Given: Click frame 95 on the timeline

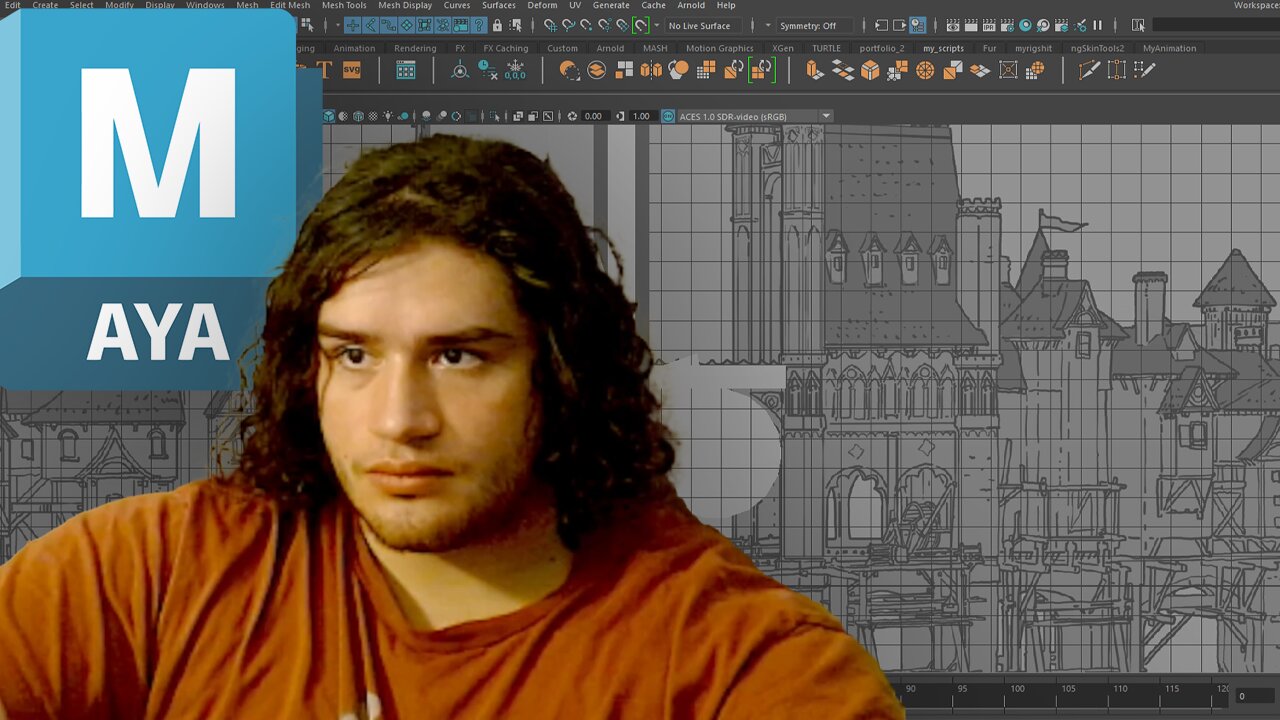Looking at the screenshot, I should pyautogui.click(x=962, y=688).
